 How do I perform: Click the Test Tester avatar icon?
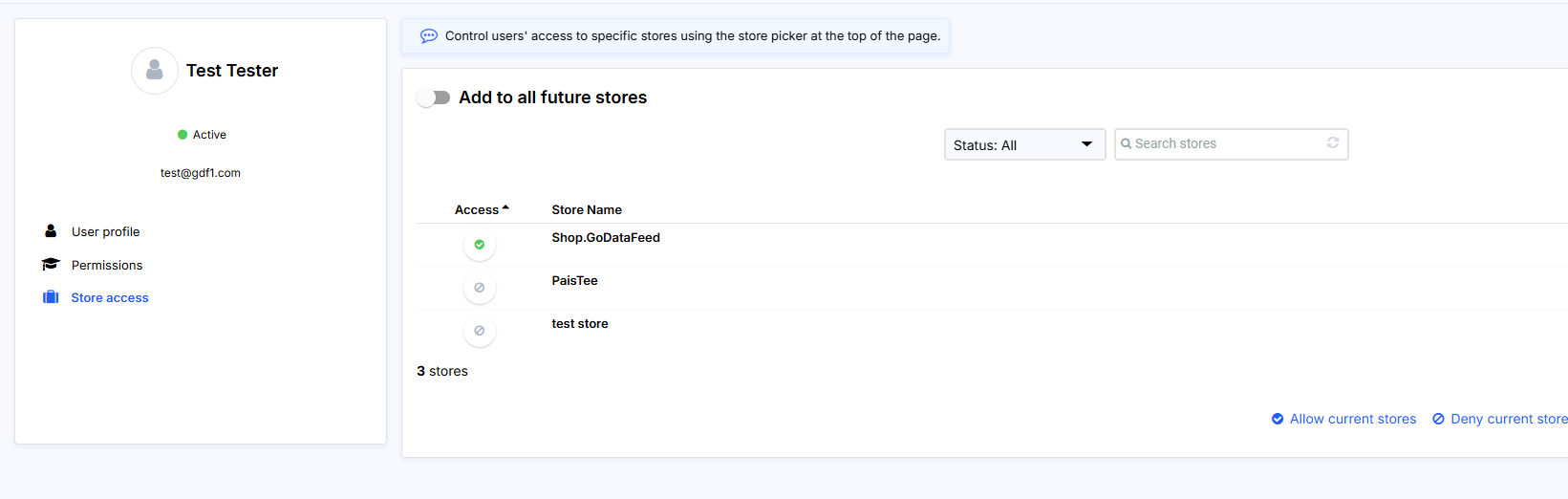click(x=155, y=71)
